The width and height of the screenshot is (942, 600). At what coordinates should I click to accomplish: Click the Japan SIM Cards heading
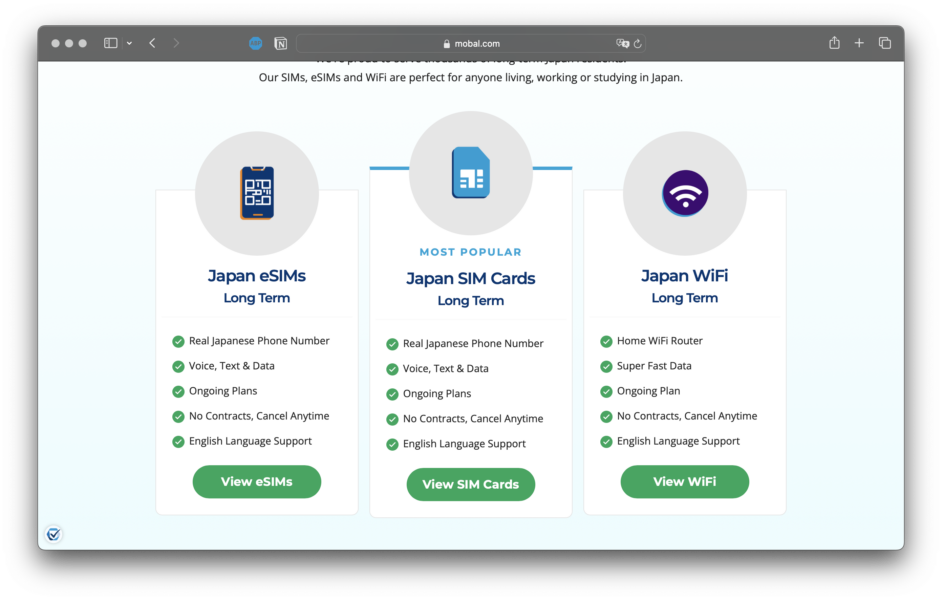(x=470, y=278)
